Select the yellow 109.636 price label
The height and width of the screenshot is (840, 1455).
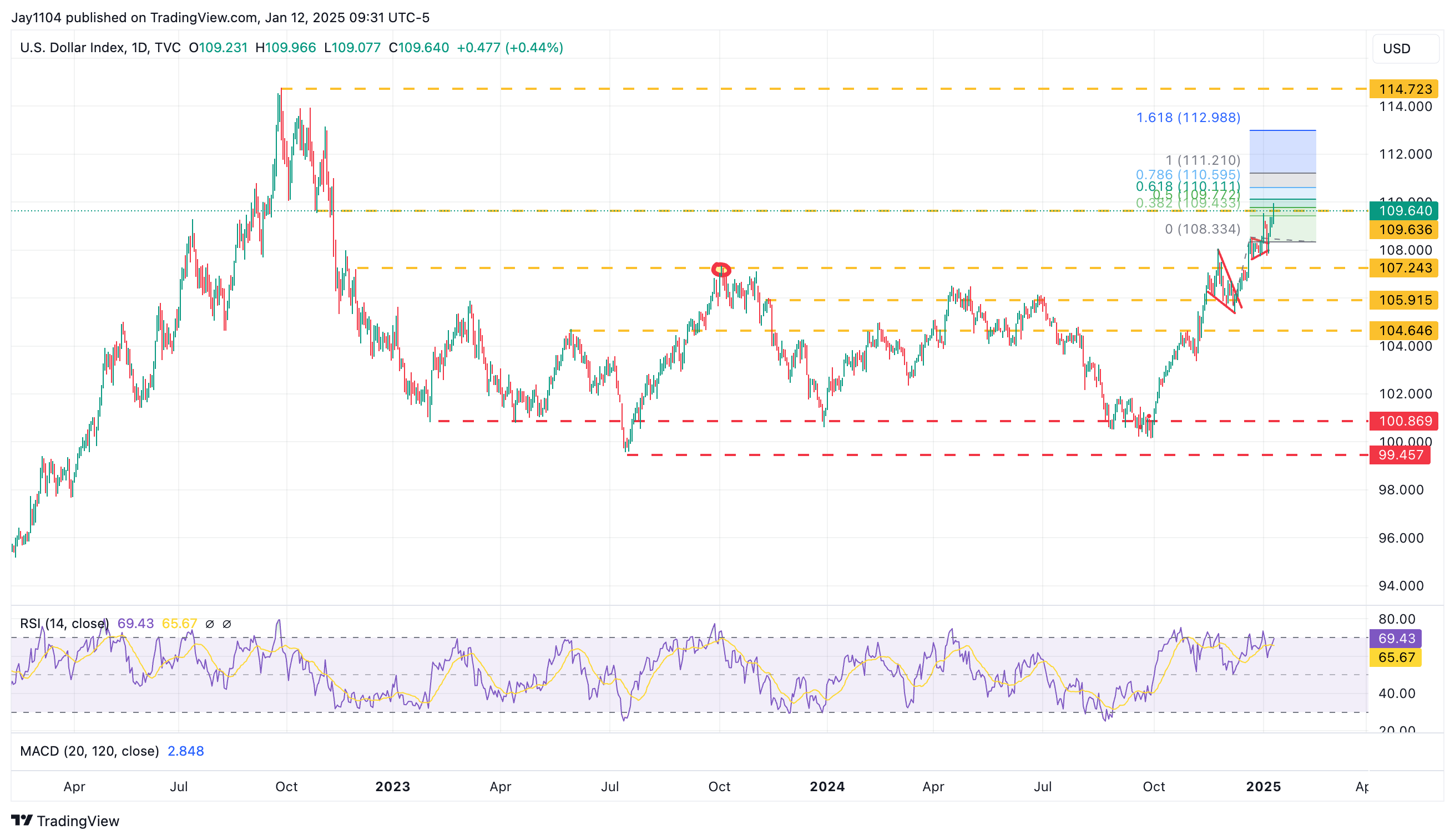(x=1403, y=230)
